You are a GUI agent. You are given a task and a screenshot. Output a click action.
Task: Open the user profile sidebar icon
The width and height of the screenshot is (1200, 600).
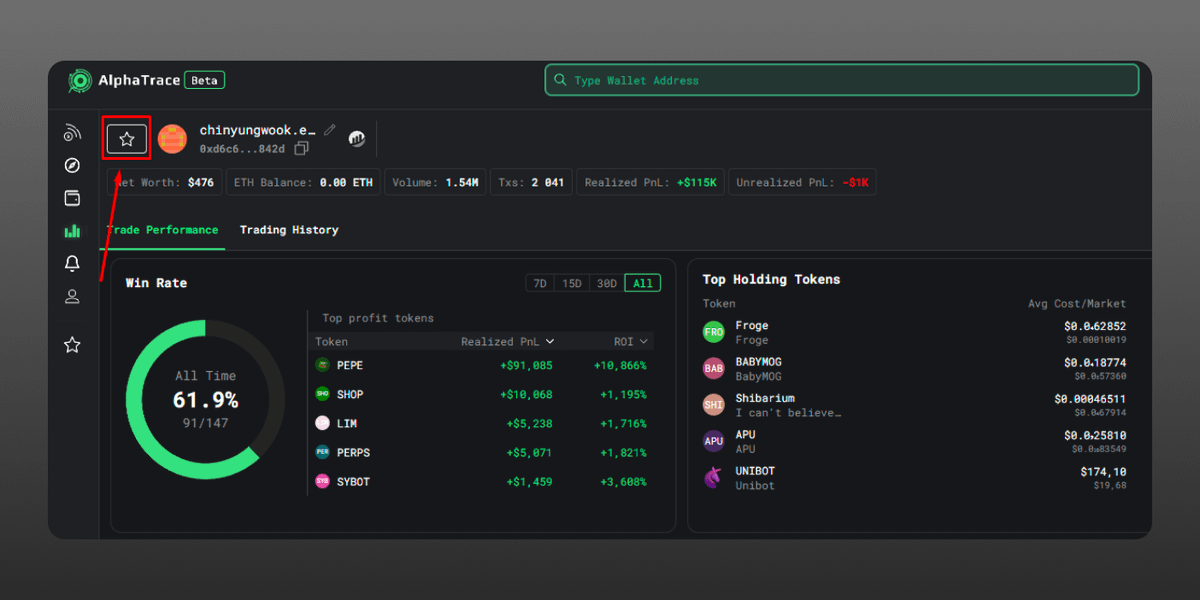72,296
